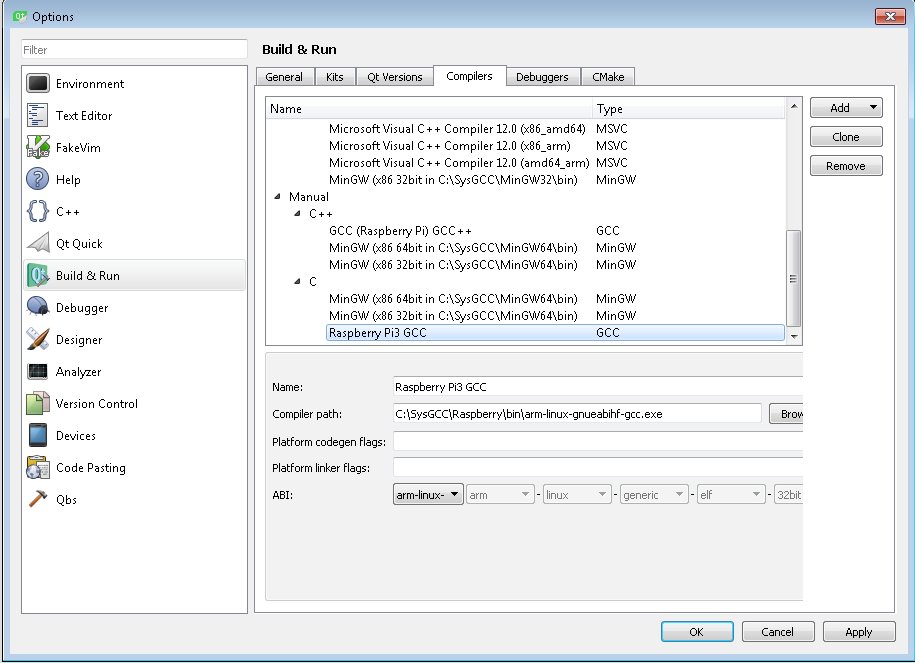Switch to the Qt Versions tab
Viewport: 915px width, 663px height.
(x=394, y=77)
